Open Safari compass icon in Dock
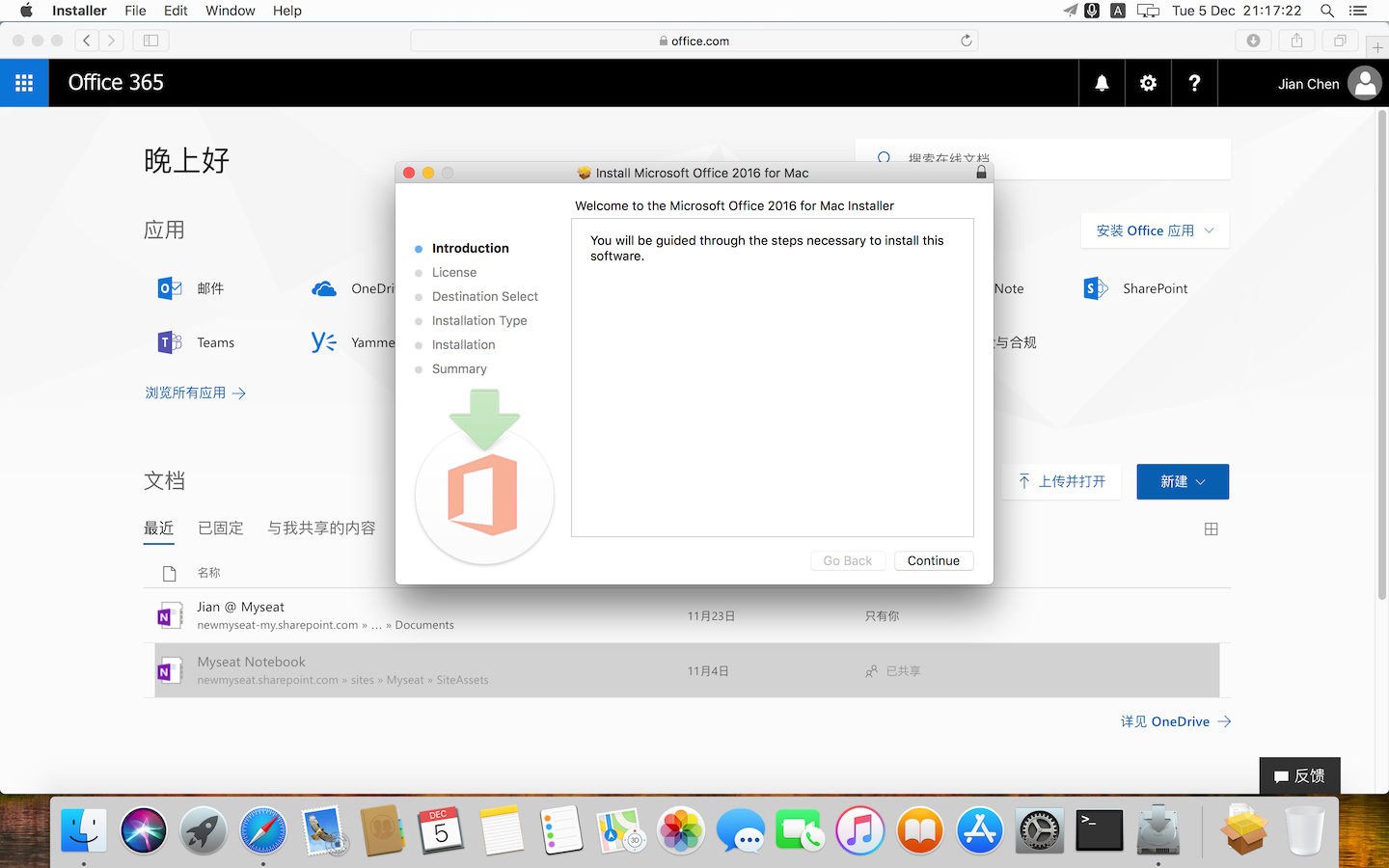The width and height of the screenshot is (1389, 868). pyautogui.click(x=263, y=830)
